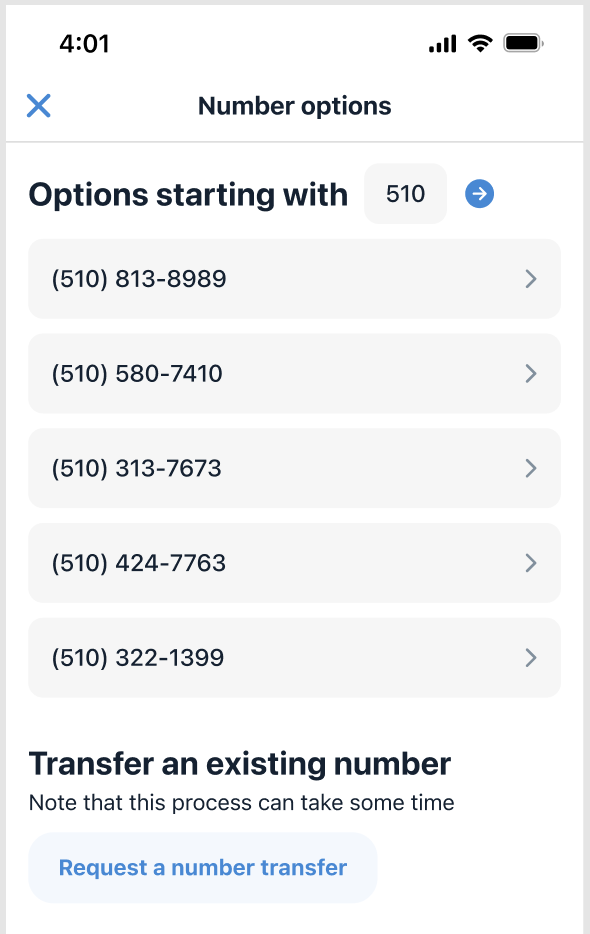
Task: Tap the cellular signal bars icon
Action: [x=442, y=43]
